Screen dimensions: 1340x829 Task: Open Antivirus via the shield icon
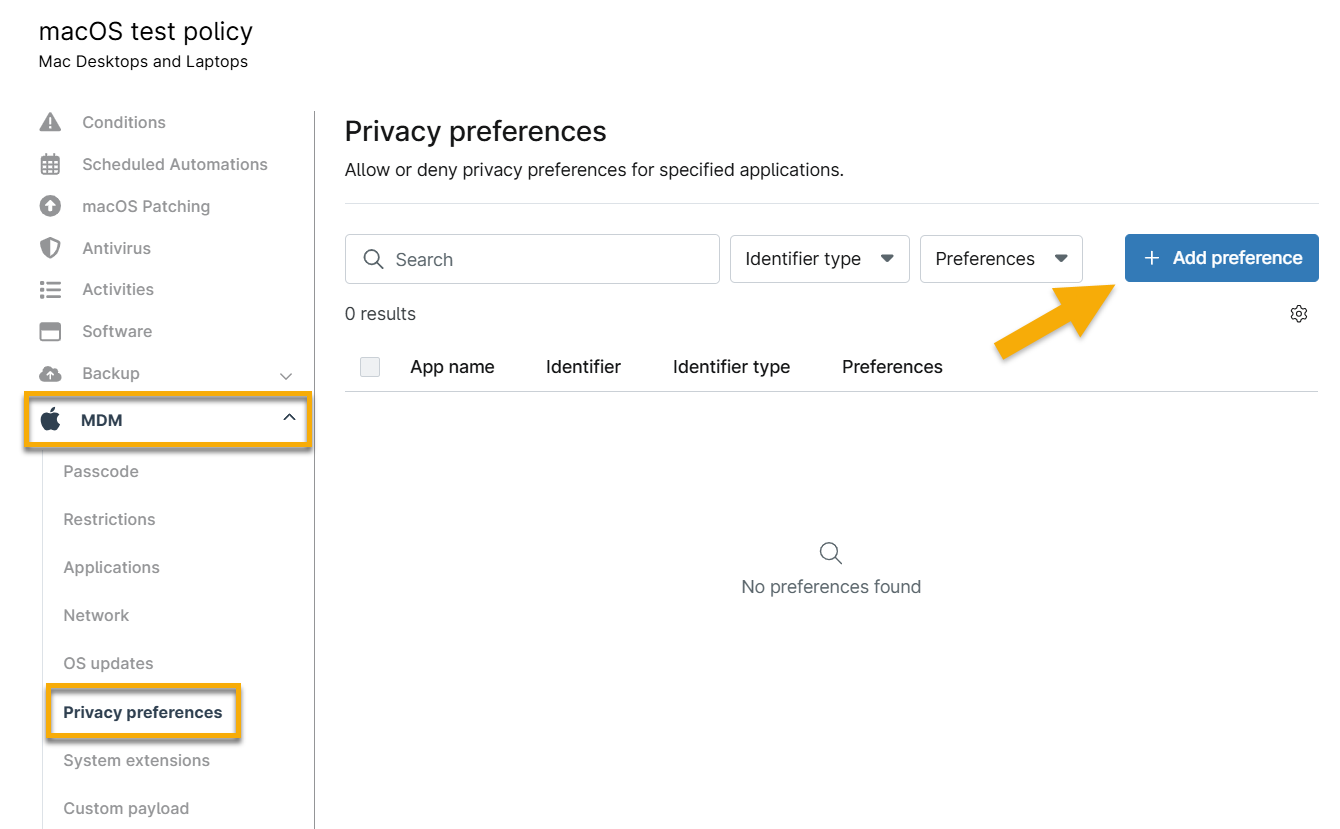50,248
